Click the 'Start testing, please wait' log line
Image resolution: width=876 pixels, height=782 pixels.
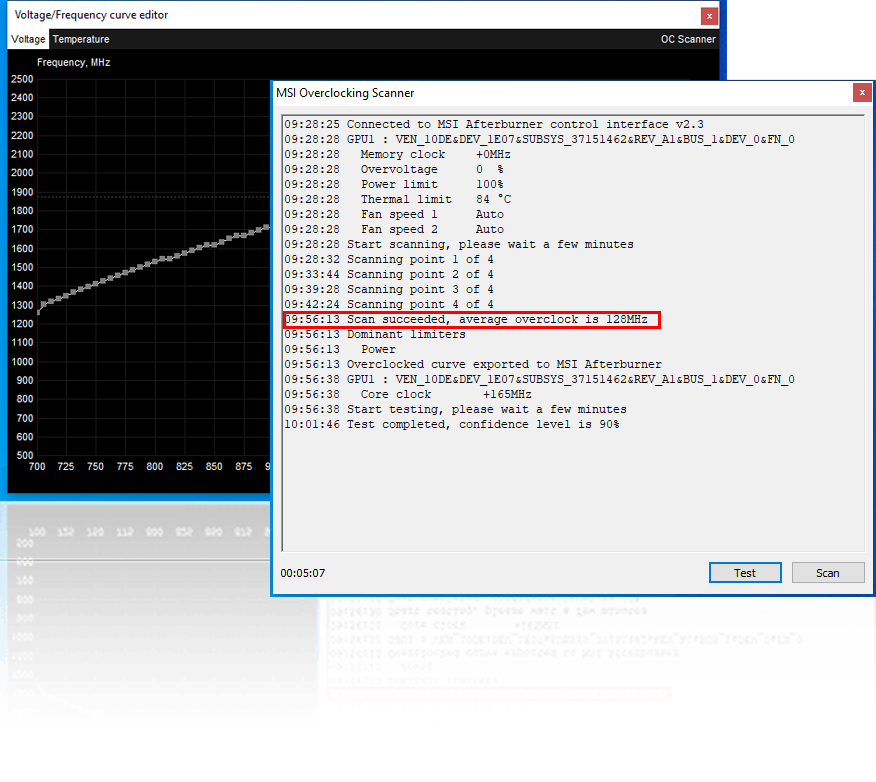pyautogui.click(x=455, y=409)
